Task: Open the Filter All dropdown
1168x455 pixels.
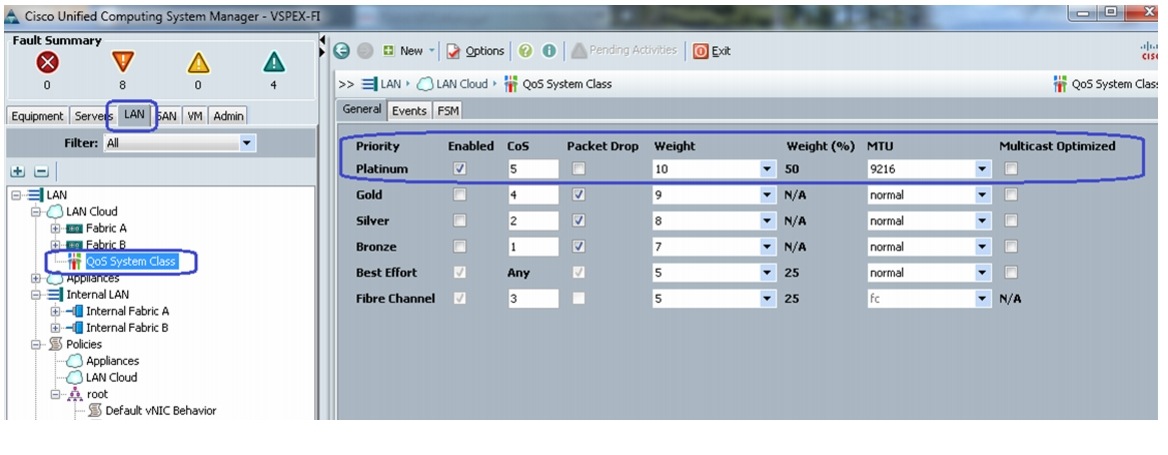Action: click(179, 143)
